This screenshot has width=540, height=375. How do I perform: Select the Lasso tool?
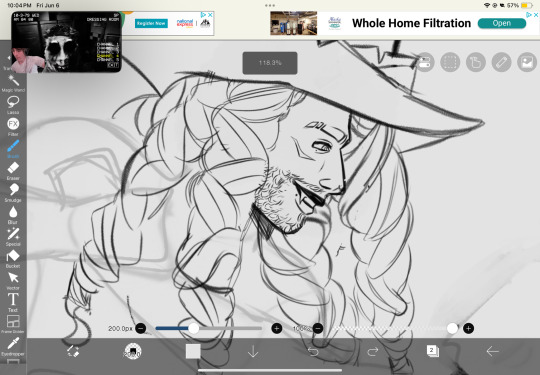(13, 105)
